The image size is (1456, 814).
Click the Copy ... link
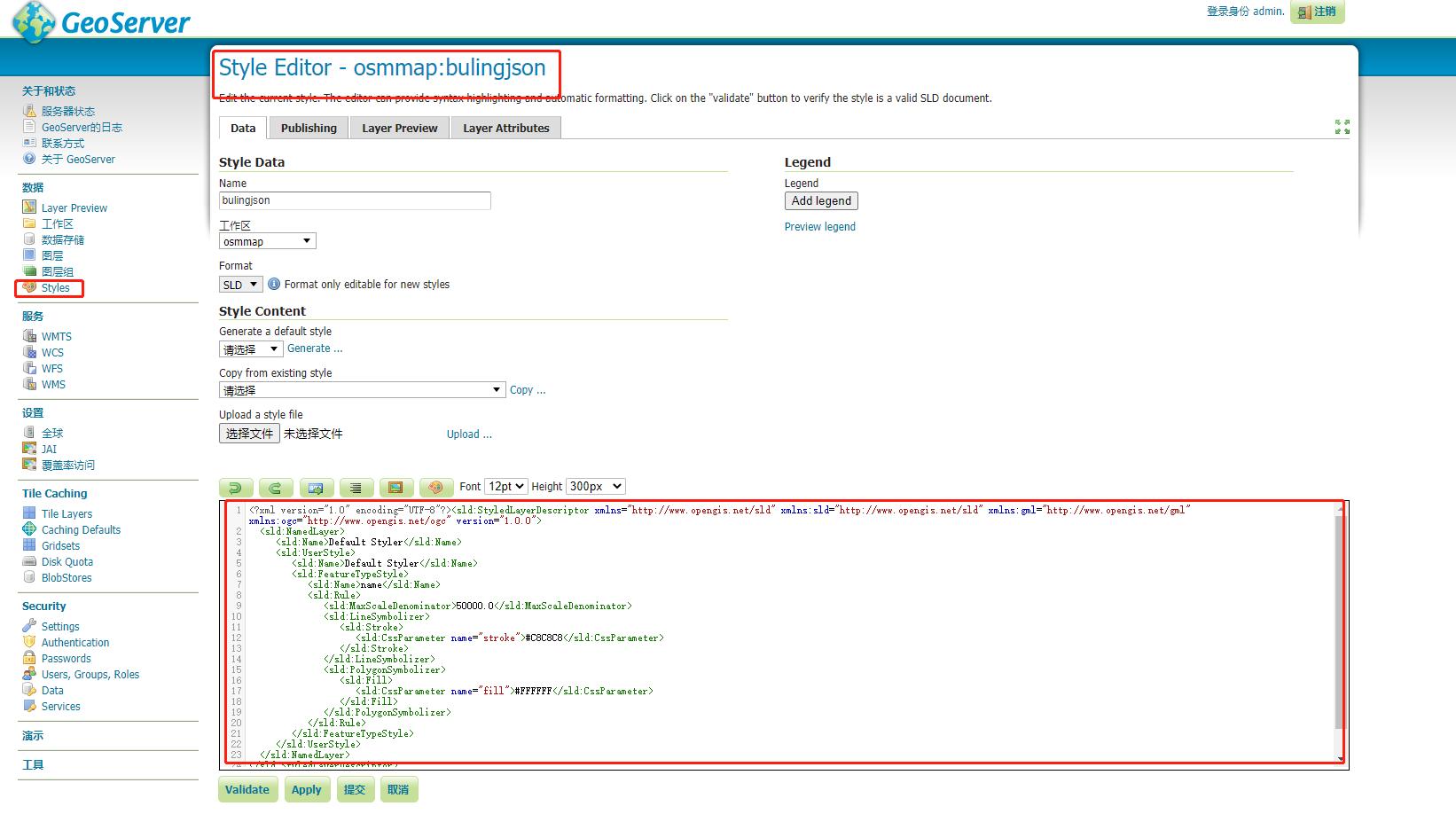coord(528,390)
